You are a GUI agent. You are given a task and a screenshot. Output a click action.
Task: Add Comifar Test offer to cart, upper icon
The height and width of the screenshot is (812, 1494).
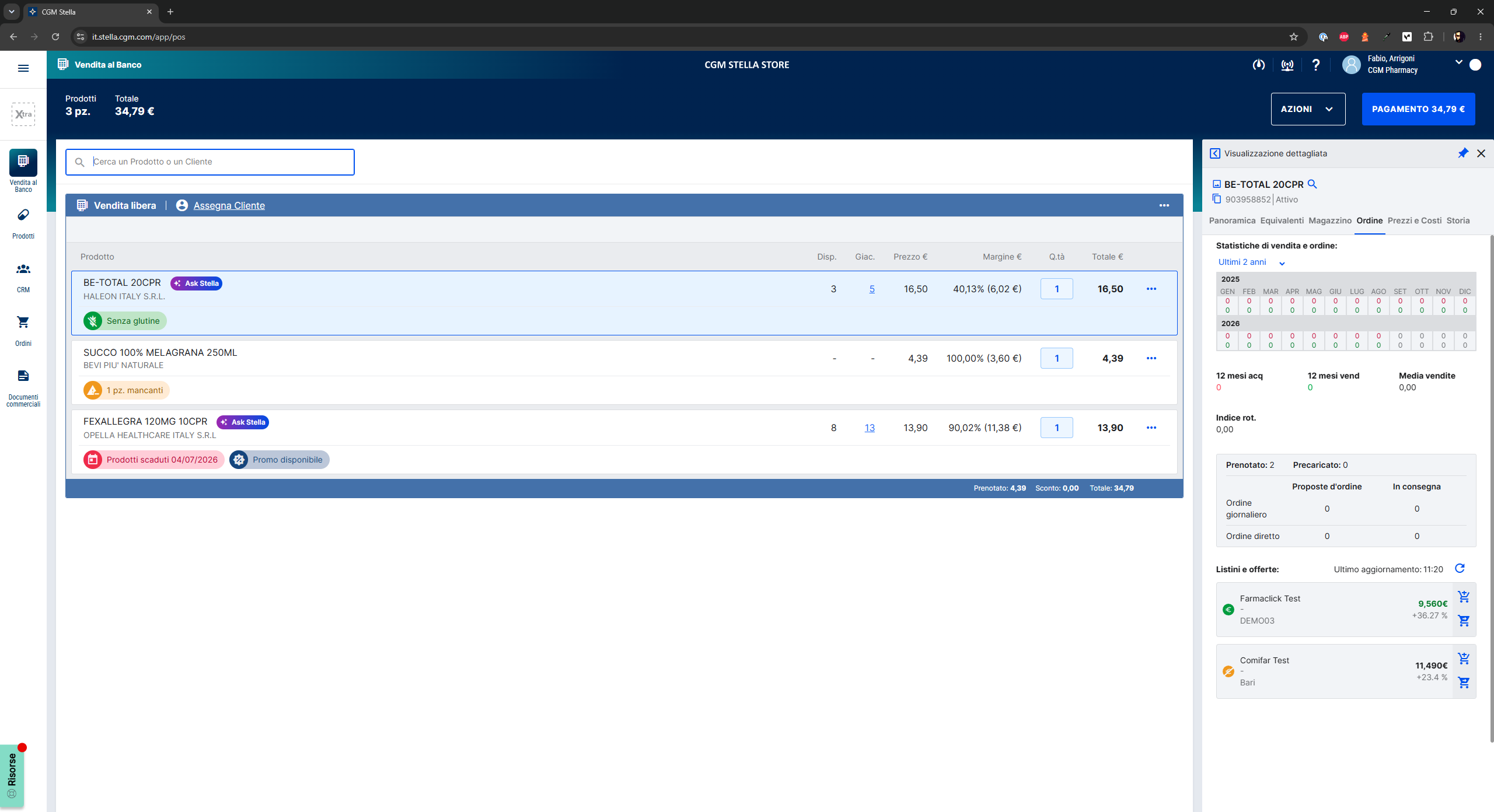[1464, 659]
